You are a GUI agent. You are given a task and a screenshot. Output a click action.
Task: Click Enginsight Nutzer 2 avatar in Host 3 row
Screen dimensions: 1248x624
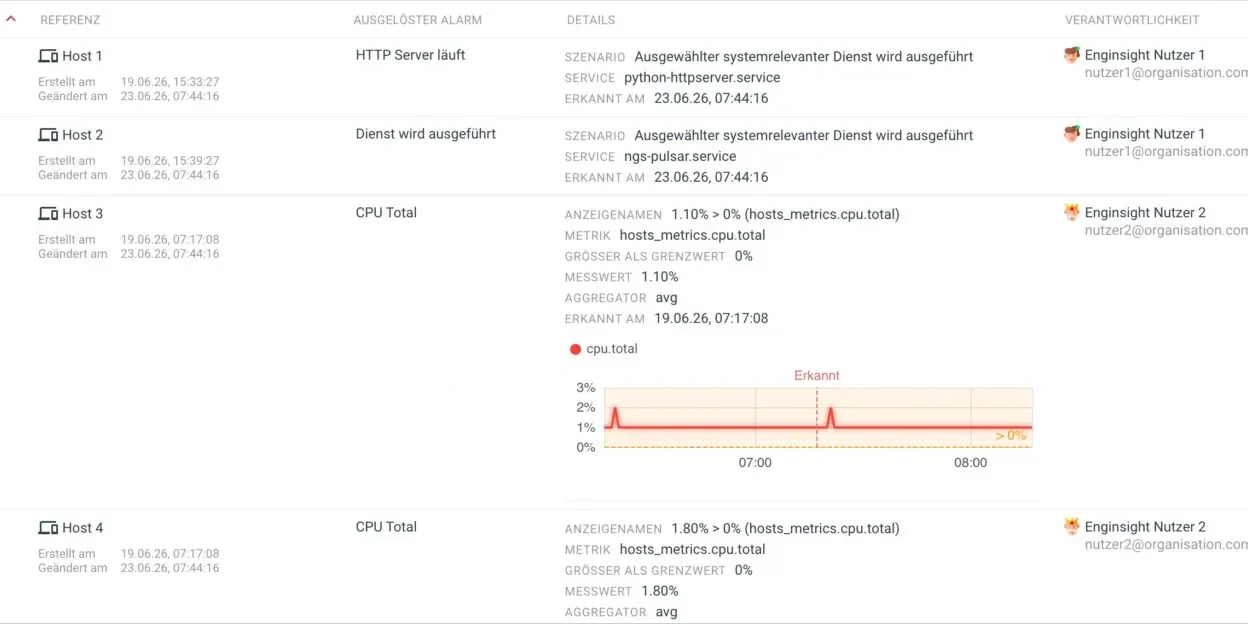[x=1072, y=213]
